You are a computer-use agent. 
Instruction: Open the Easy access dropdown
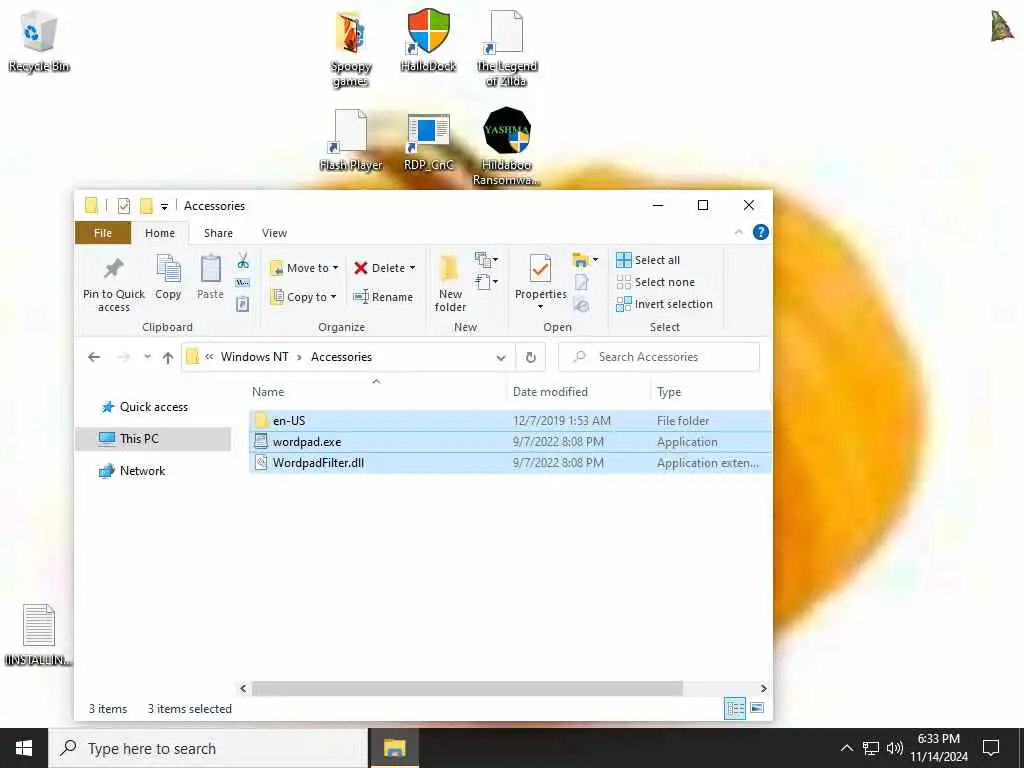[x=487, y=282]
